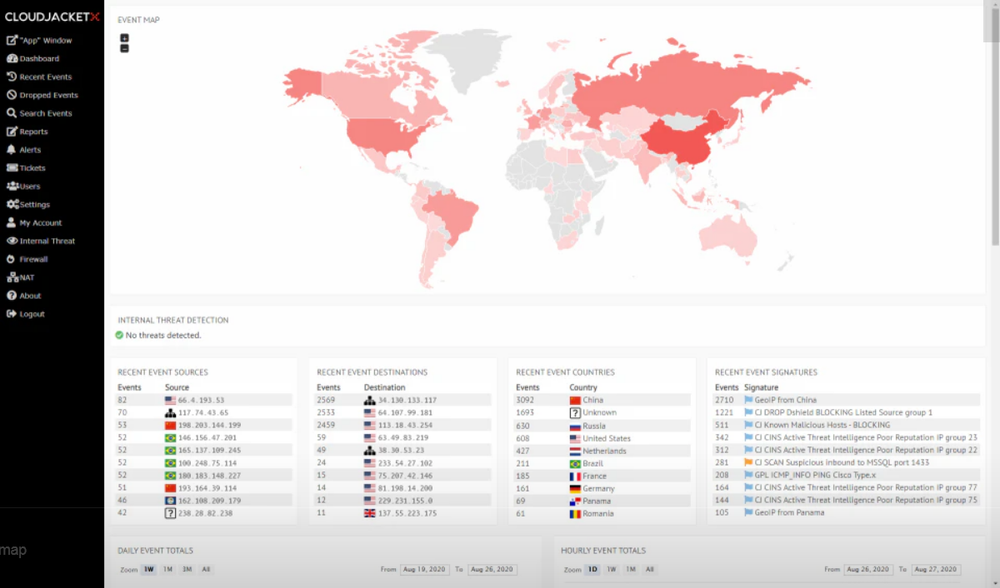Click the Users group icon
The width and height of the screenshot is (1000, 588).
12,186
